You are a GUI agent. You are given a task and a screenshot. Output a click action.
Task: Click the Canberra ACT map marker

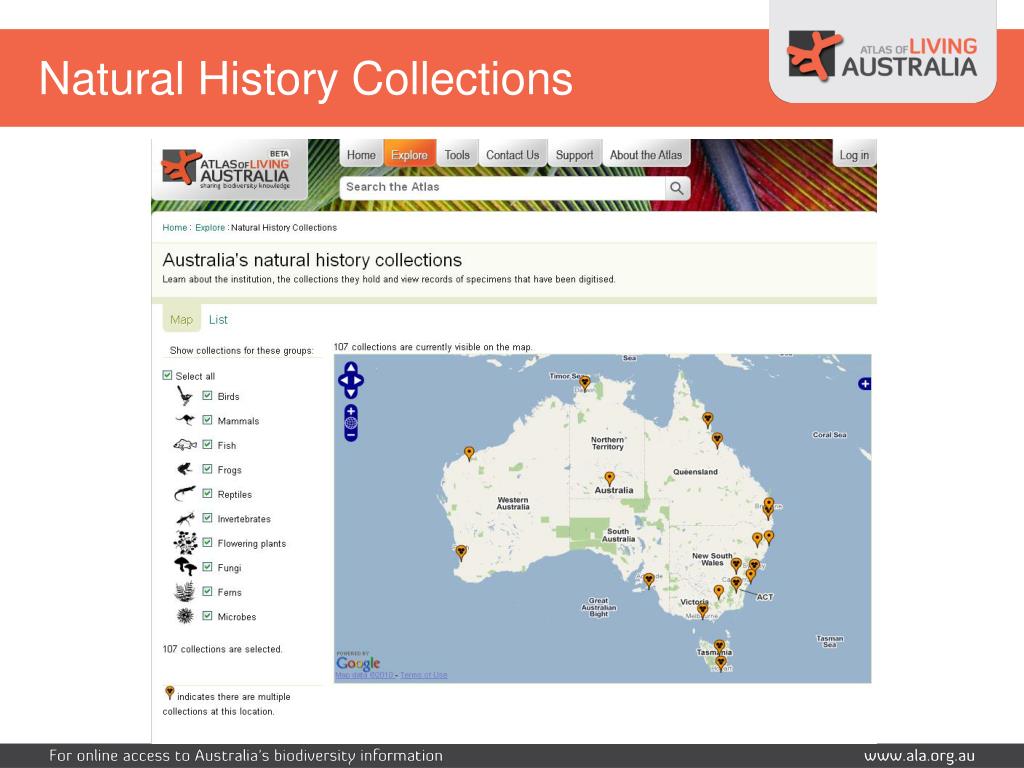(736, 583)
